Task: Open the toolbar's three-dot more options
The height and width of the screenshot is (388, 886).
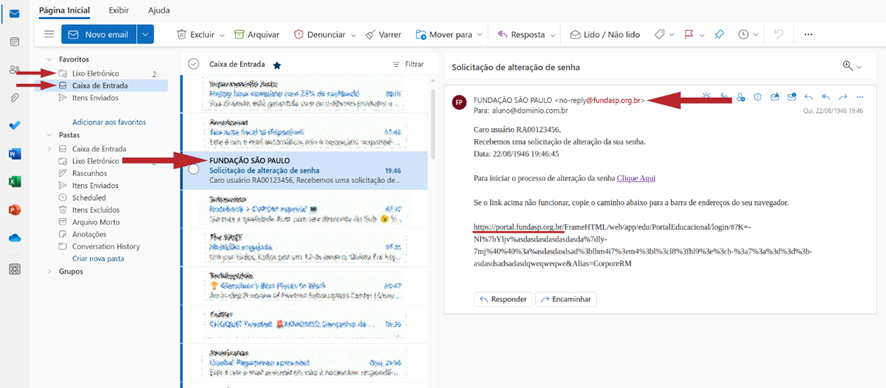Action: tap(808, 34)
